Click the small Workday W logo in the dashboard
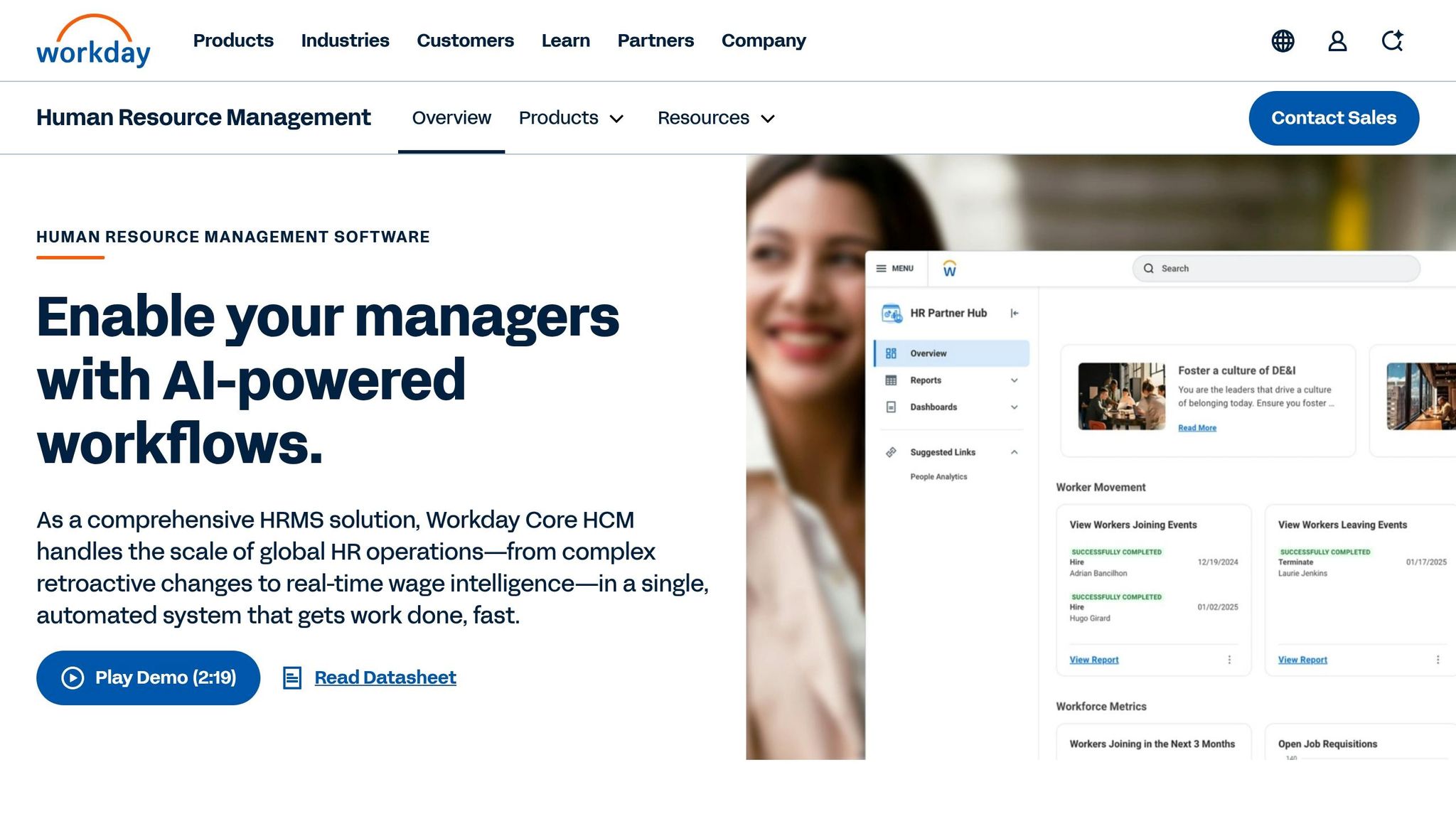This screenshot has height=819, width=1456. tap(949, 268)
